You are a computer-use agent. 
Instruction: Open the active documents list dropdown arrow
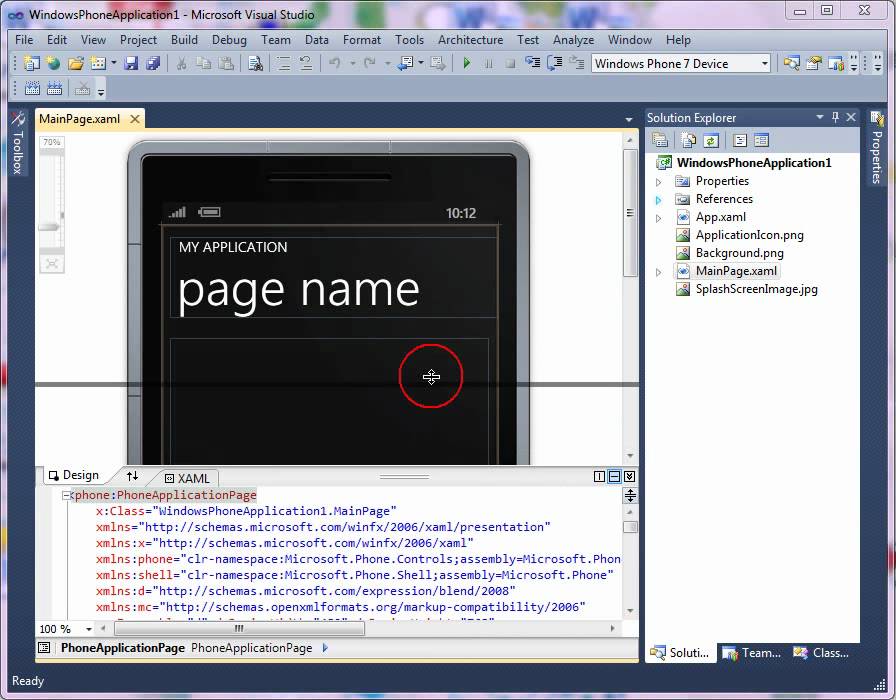click(629, 119)
